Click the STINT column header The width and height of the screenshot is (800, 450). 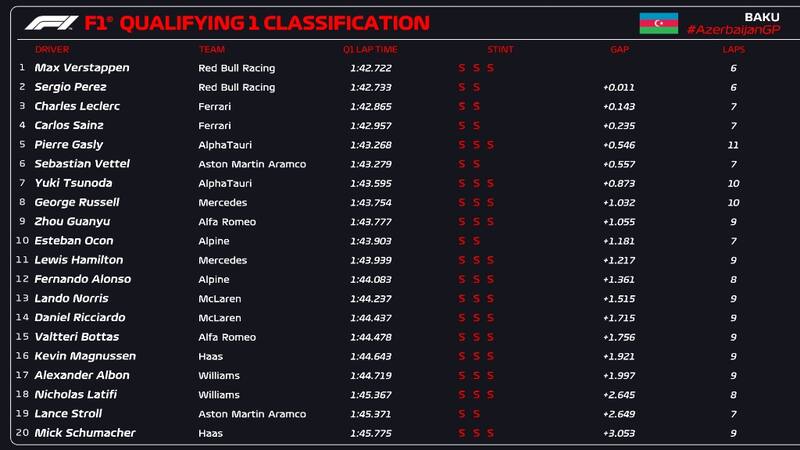pyautogui.click(x=500, y=49)
